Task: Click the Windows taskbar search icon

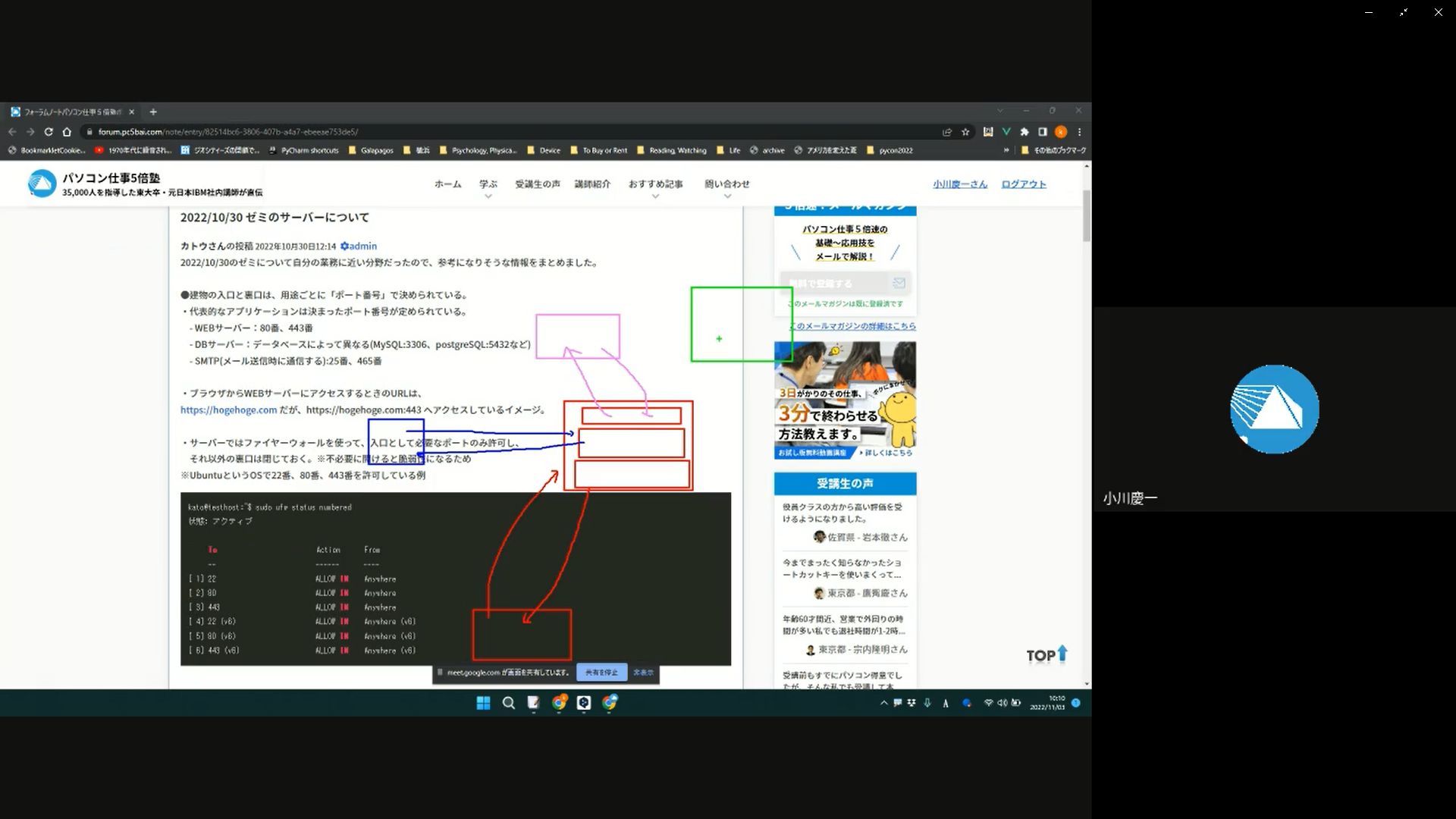Action: 509,703
